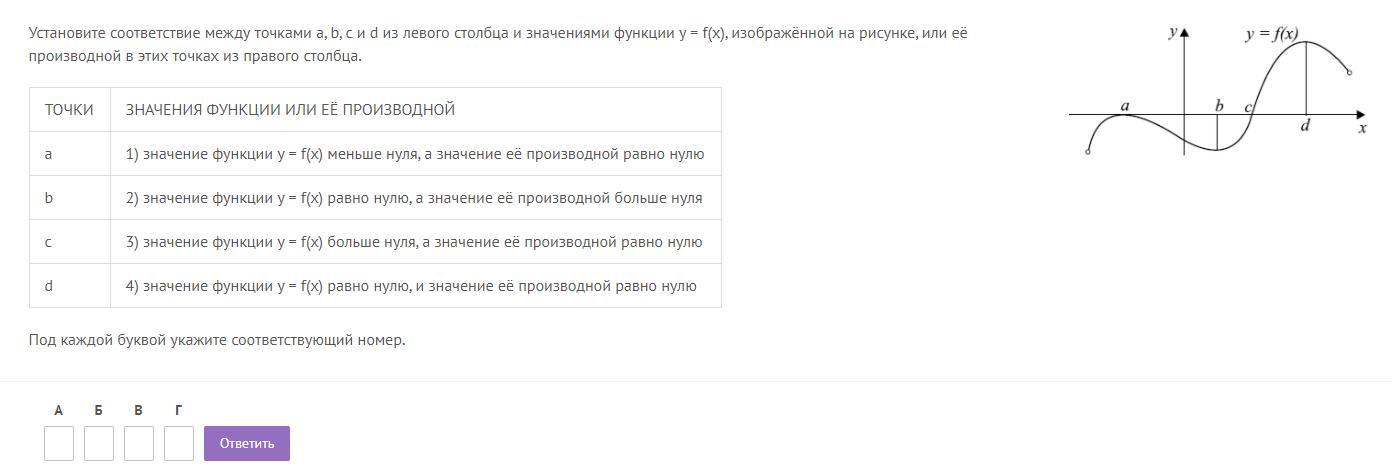
Task: Click option 2 text about positive derivative
Action: (x=414, y=198)
